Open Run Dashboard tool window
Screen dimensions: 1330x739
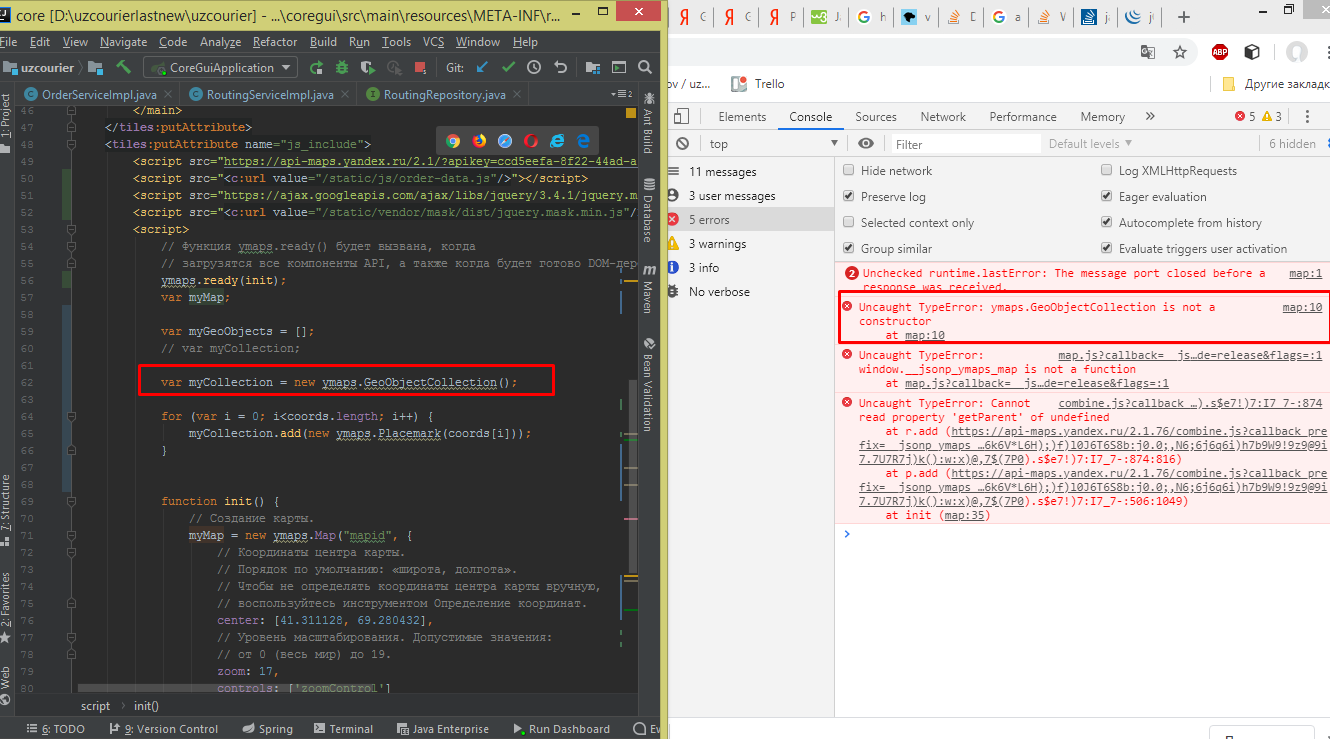click(560, 729)
